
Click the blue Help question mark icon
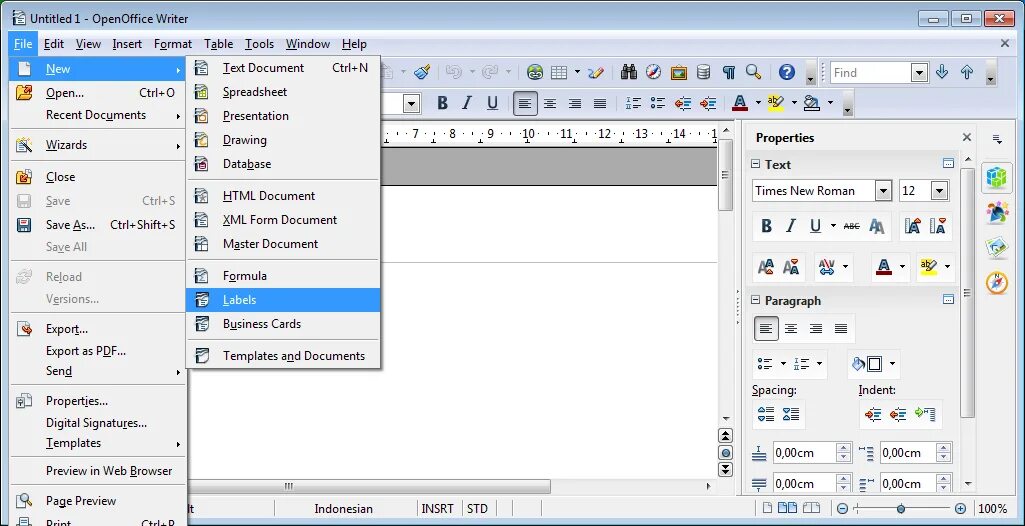tap(787, 72)
